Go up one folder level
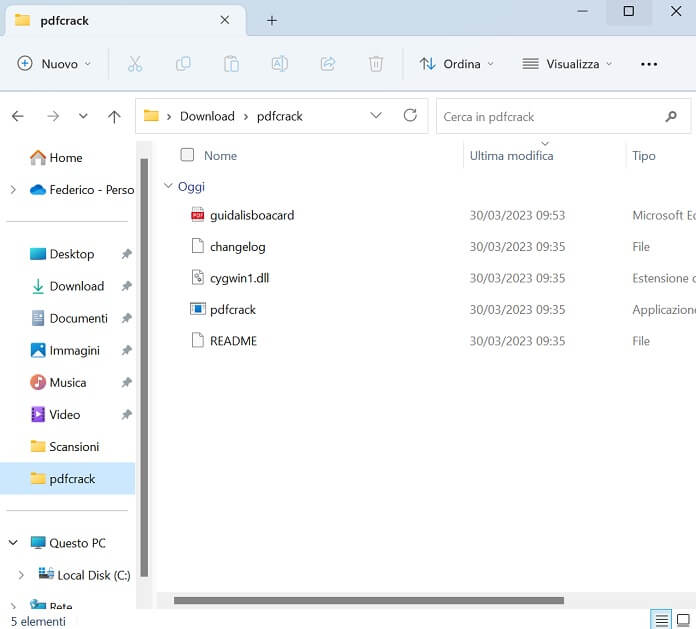This screenshot has height=629, width=696. tap(114, 116)
